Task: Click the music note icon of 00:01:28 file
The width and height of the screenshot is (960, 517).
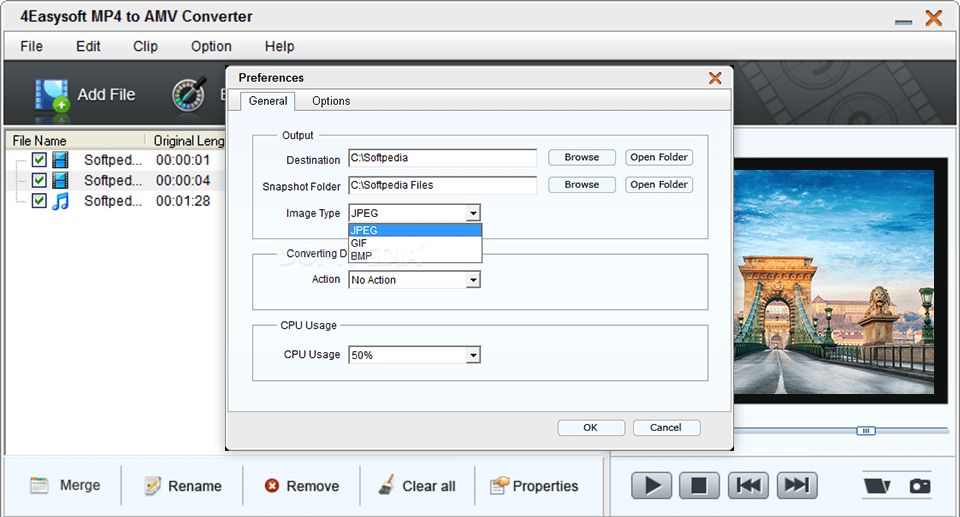Action: 60,201
